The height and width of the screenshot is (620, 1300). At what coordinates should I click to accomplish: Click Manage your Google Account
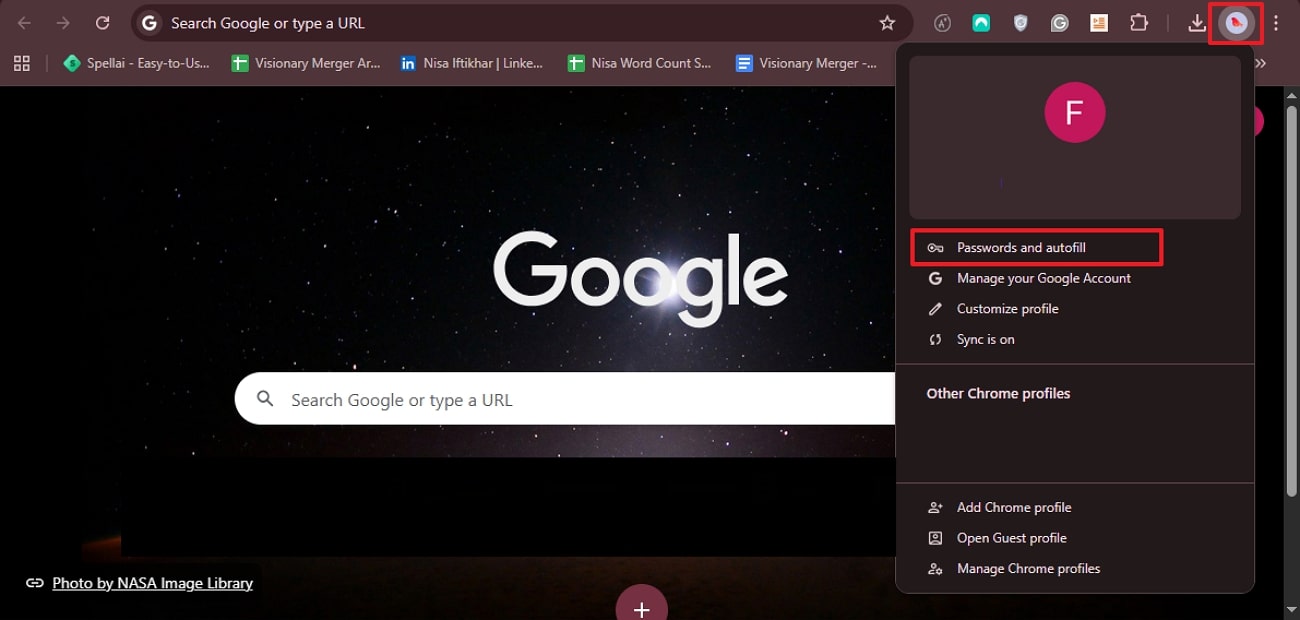[x=1044, y=278]
